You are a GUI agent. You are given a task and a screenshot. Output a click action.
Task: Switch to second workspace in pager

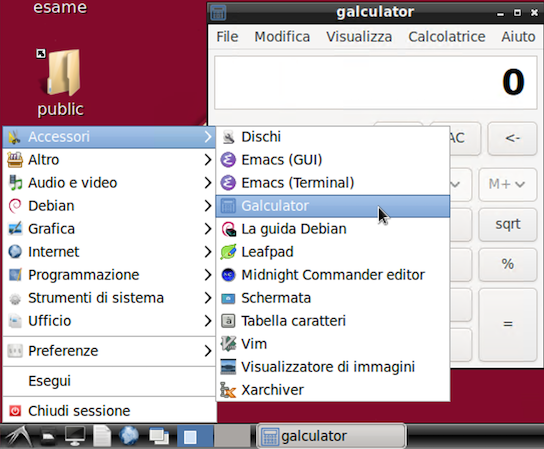(x=232, y=436)
